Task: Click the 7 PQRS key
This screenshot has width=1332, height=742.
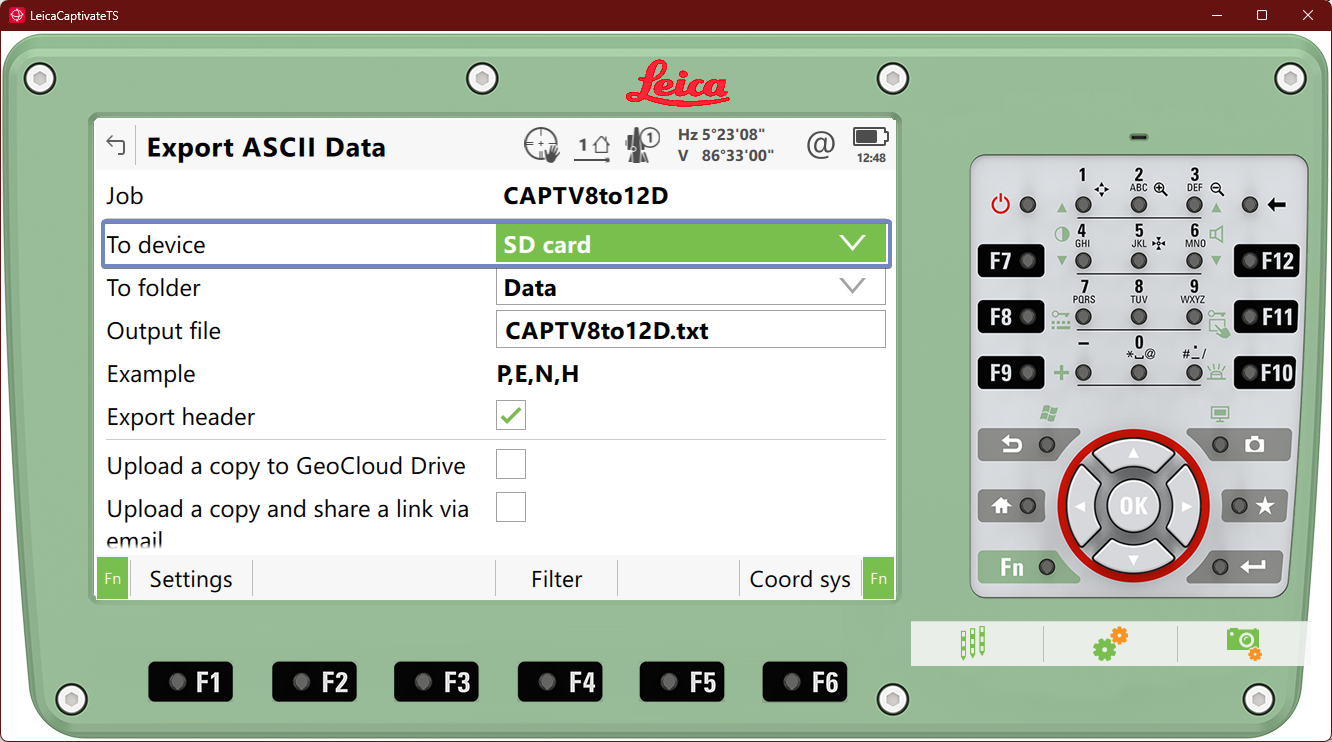Action: click(1083, 317)
